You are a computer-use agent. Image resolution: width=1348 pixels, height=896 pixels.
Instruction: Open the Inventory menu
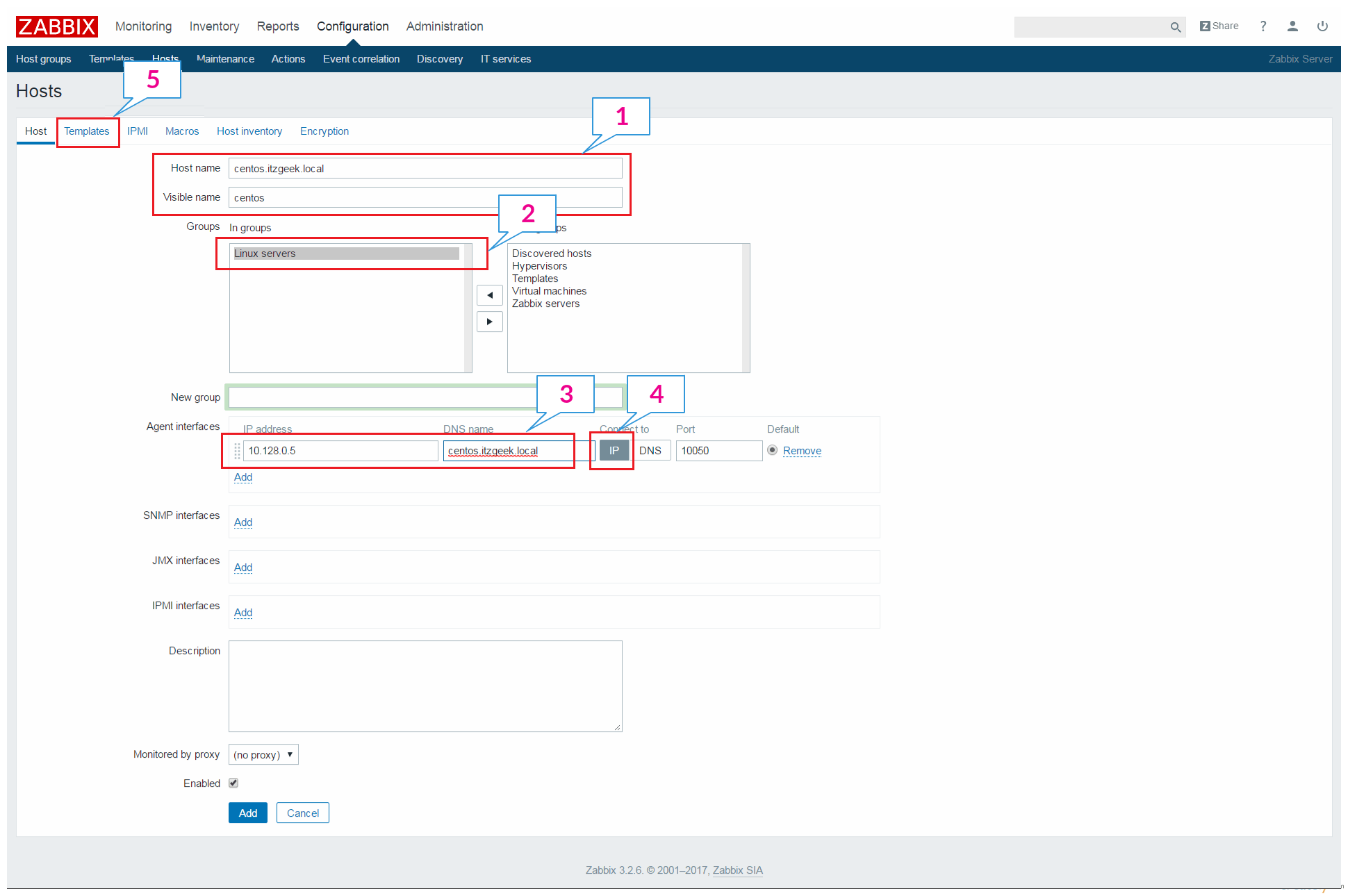pyautogui.click(x=215, y=26)
